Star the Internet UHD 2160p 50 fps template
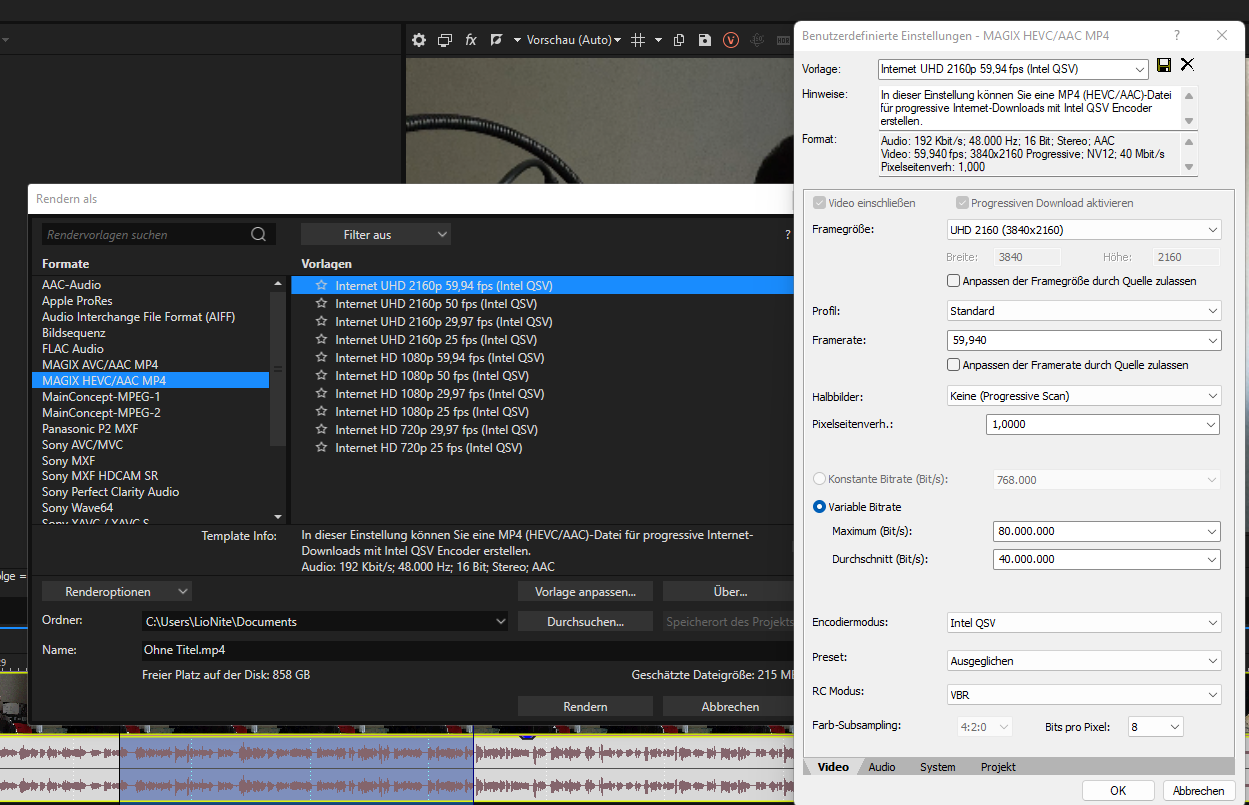This screenshot has height=805, width=1249. coord(321,303)
